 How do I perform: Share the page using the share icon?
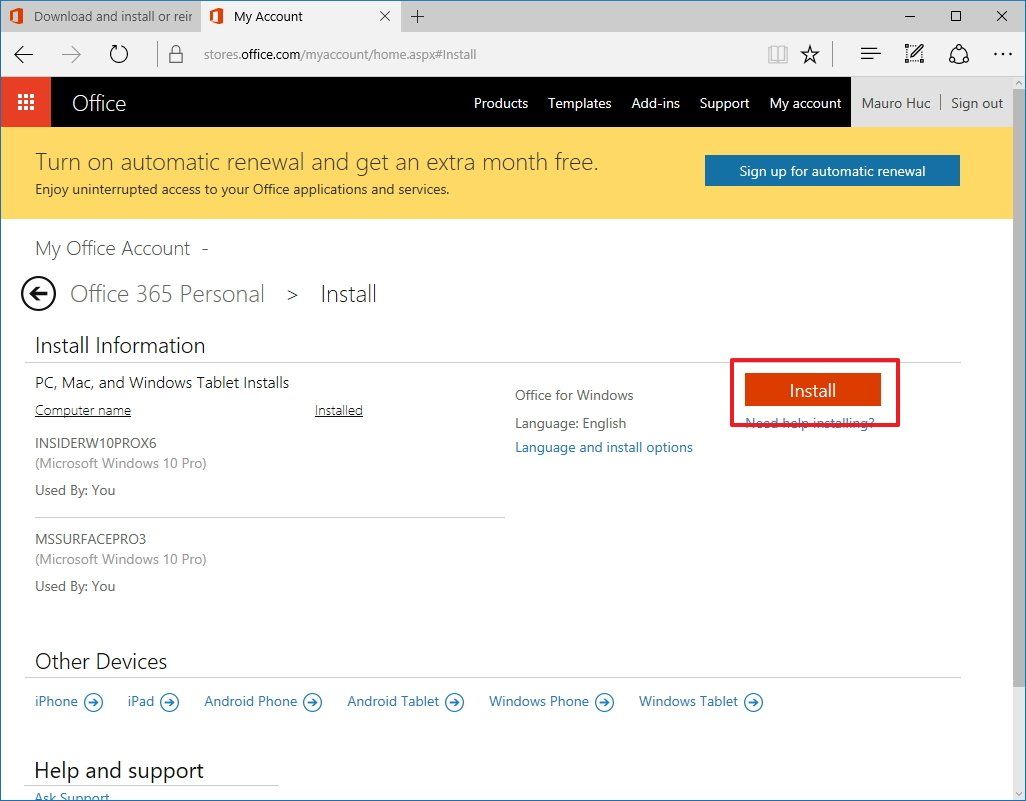click(958, 54)
